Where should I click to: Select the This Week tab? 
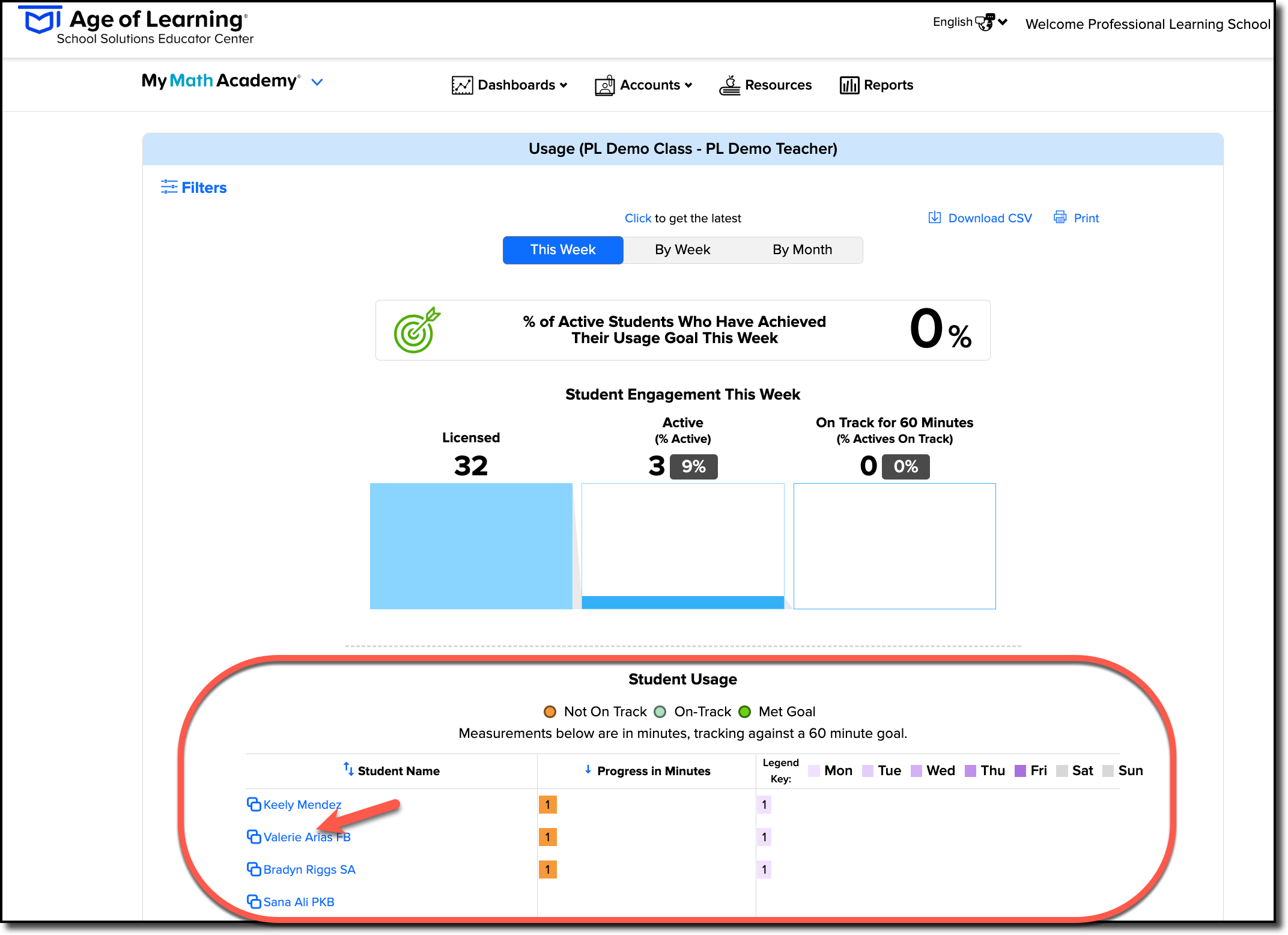tap(563, 250)
